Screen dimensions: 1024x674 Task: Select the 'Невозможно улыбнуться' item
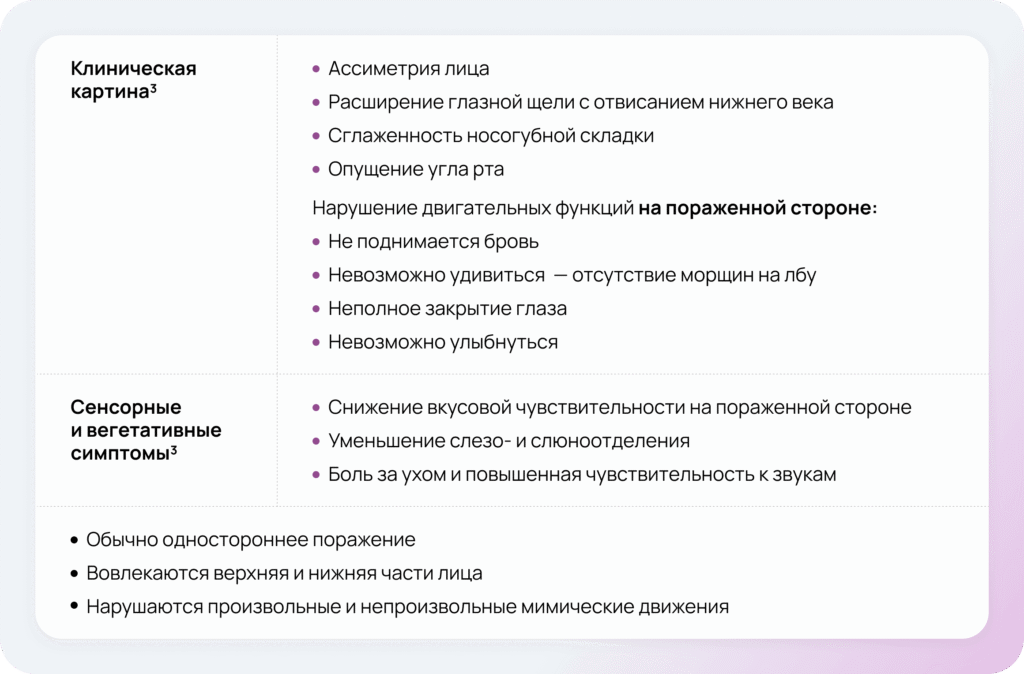pyautogui.click(x=442, y=342)
